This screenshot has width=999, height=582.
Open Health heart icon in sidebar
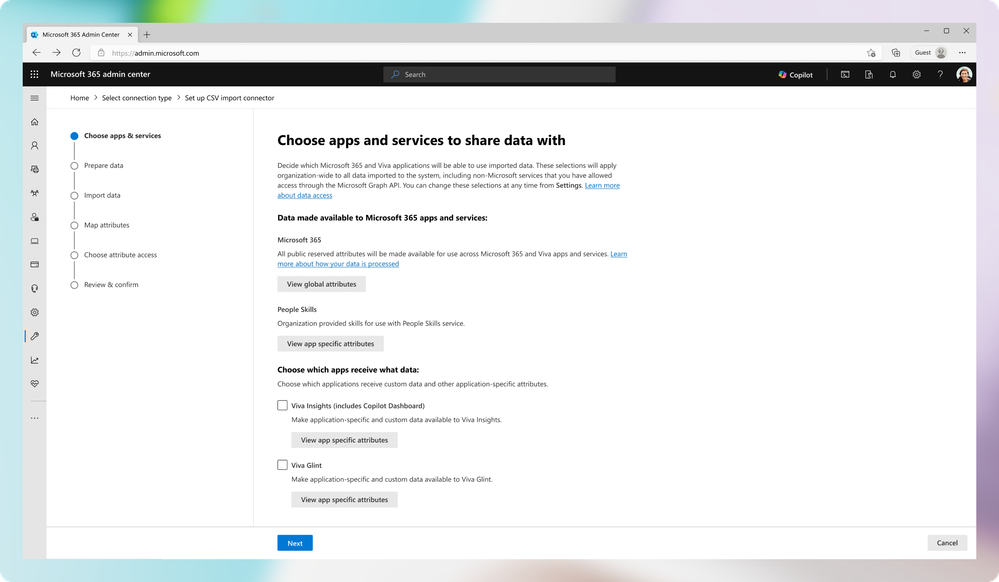click(x=34, y=384)
